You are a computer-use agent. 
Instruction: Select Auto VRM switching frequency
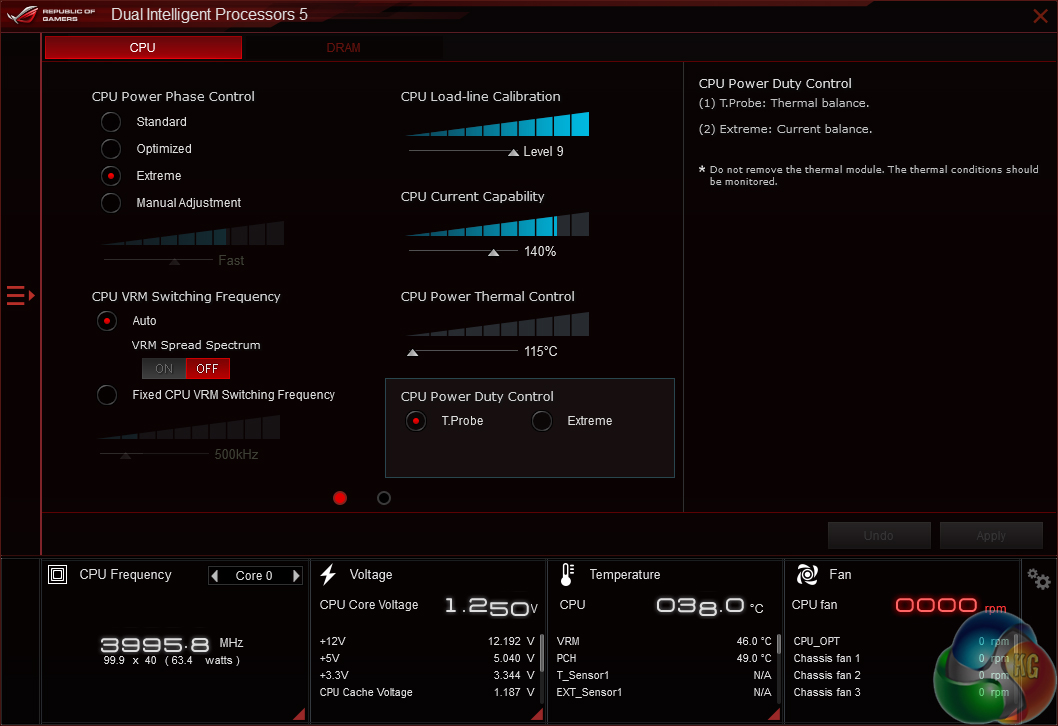(x=107, y=320)
